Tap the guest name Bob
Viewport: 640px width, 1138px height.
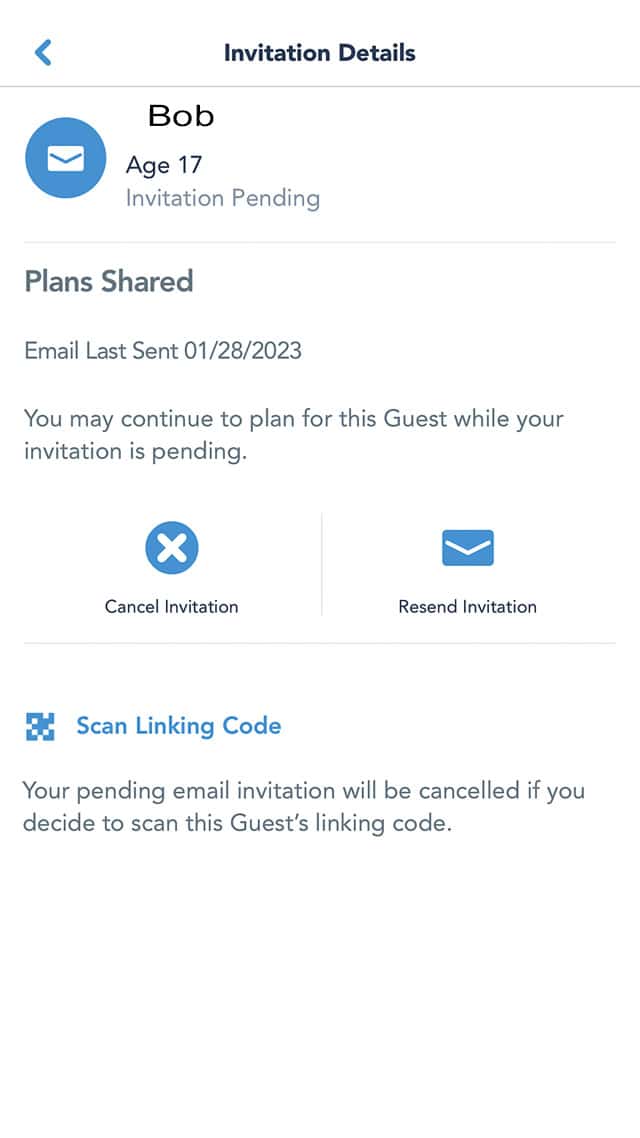click(x=181, y=115)
